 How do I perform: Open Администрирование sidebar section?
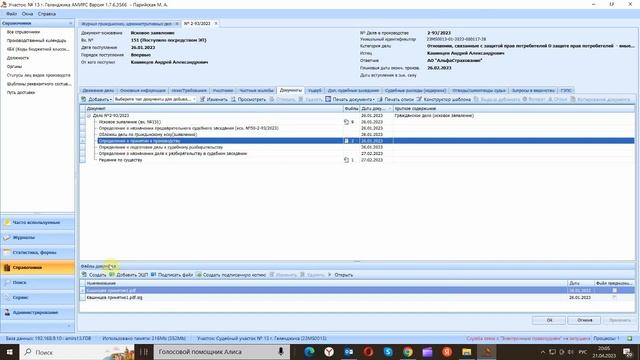point(38,313)
